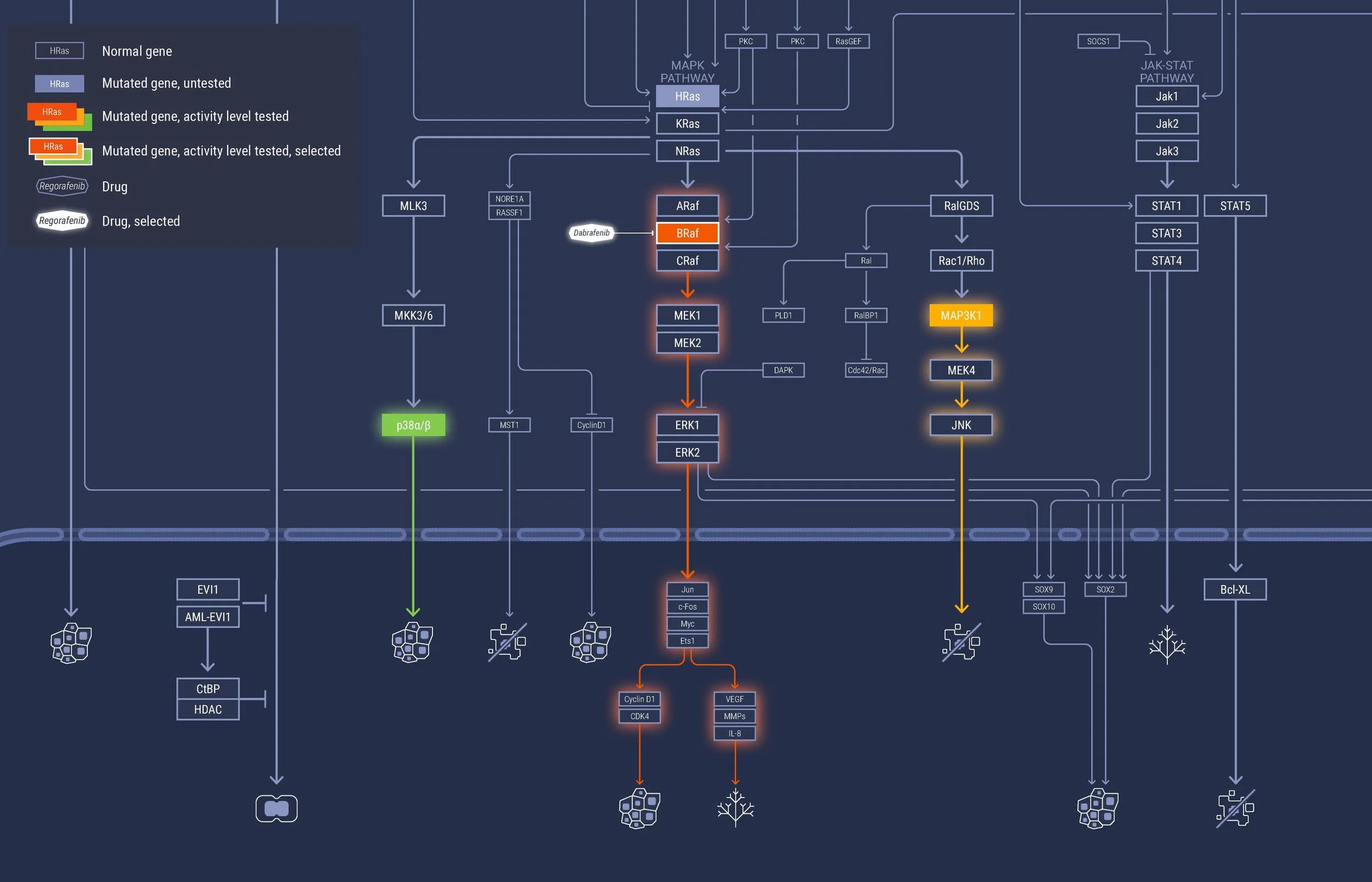Image resolution: width=1372 pixels, height=882 pixels.
Task: Click the cell division icon below EVI1 pathway
Action: [277, 808]
